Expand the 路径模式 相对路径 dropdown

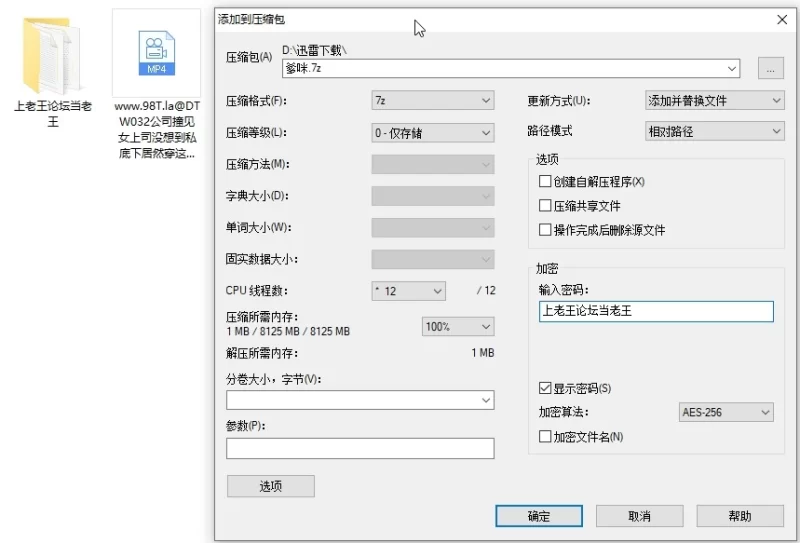click(x=714, y=132)
